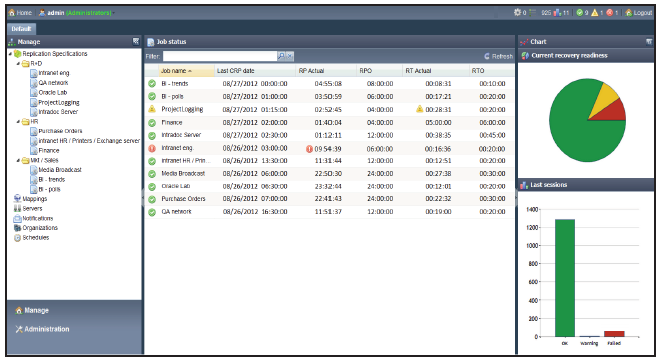Click the green OK count icon in header

tap(580, 13)
